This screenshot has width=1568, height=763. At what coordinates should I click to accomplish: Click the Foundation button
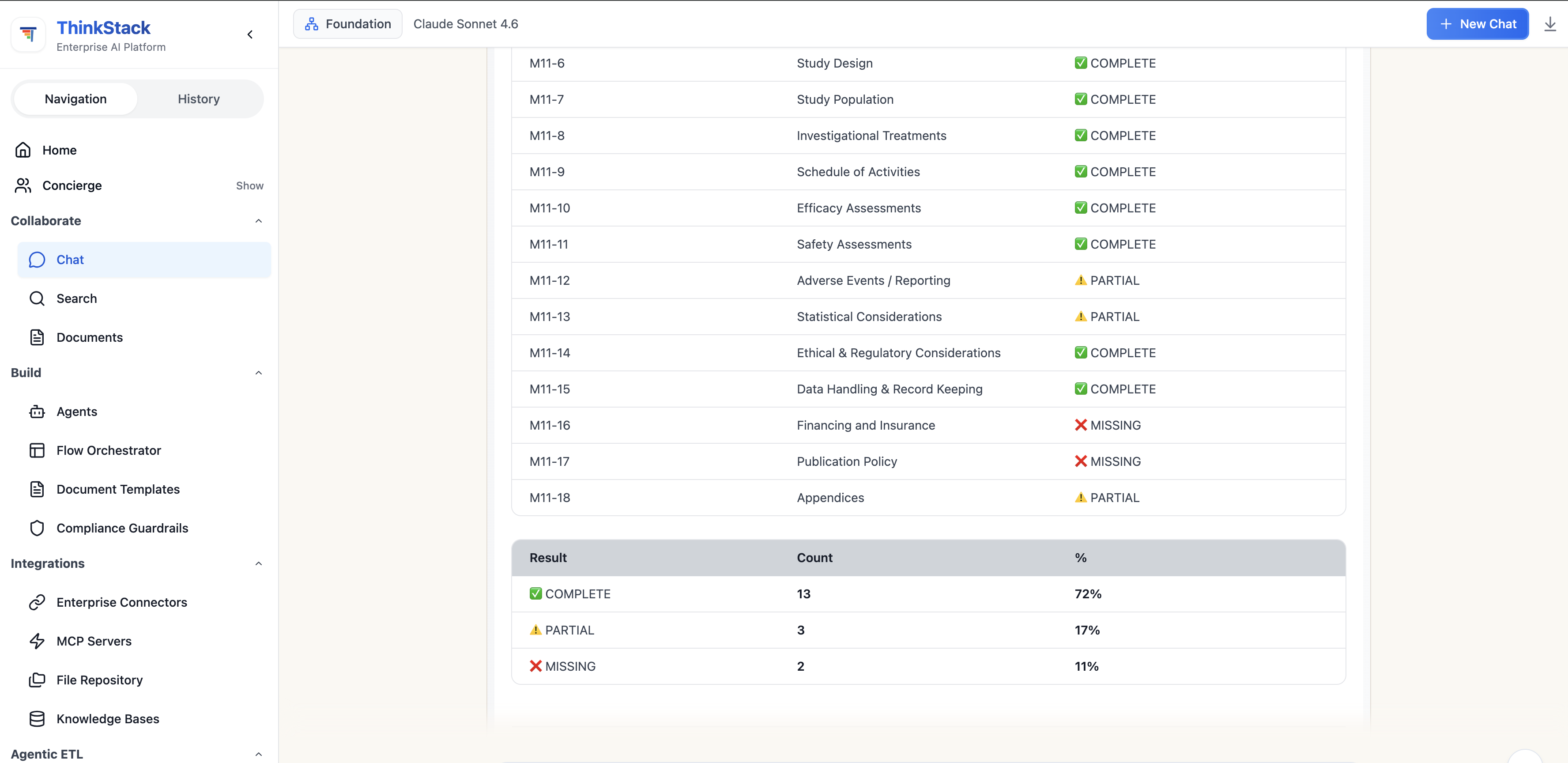coord(347,24)
